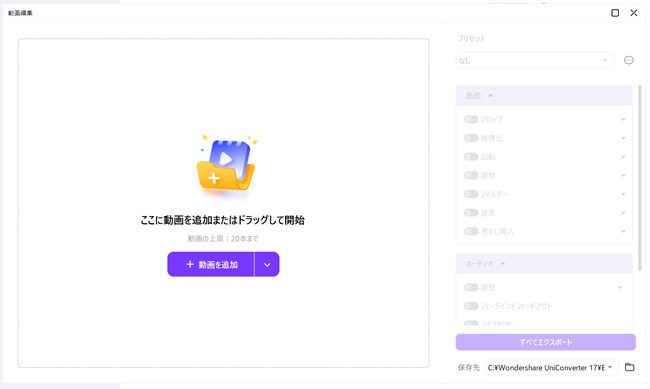Maximize the 動画編集 window
The width and height of the screenshot is (650, 389).
[615, 13]
